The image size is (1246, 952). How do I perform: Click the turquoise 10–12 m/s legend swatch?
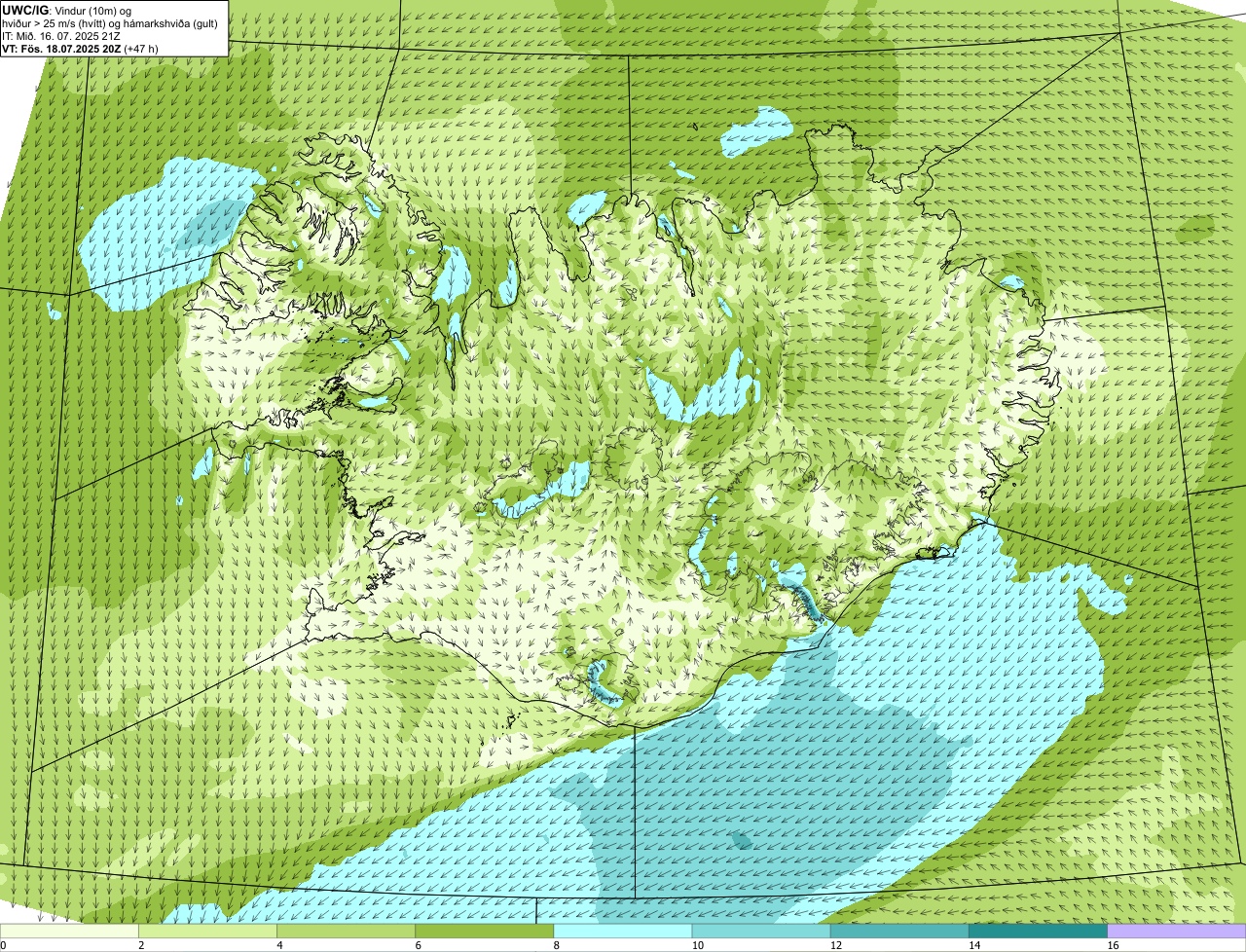tap(761, 932)
